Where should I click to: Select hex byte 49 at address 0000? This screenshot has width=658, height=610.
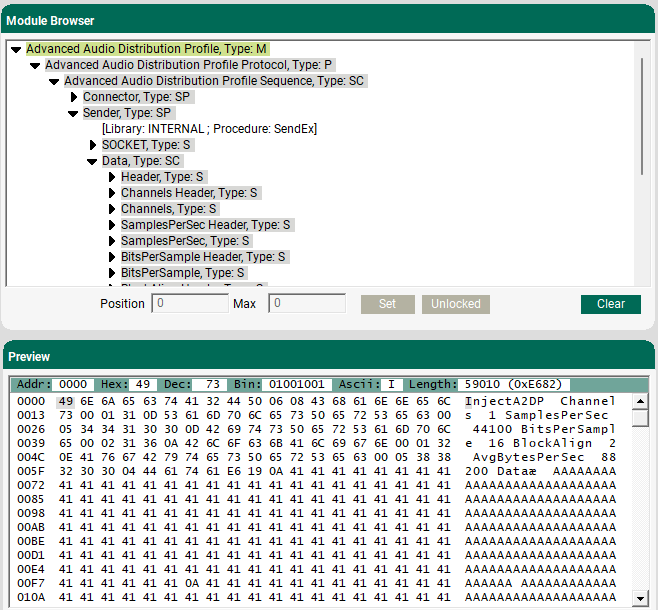point(65,401)
